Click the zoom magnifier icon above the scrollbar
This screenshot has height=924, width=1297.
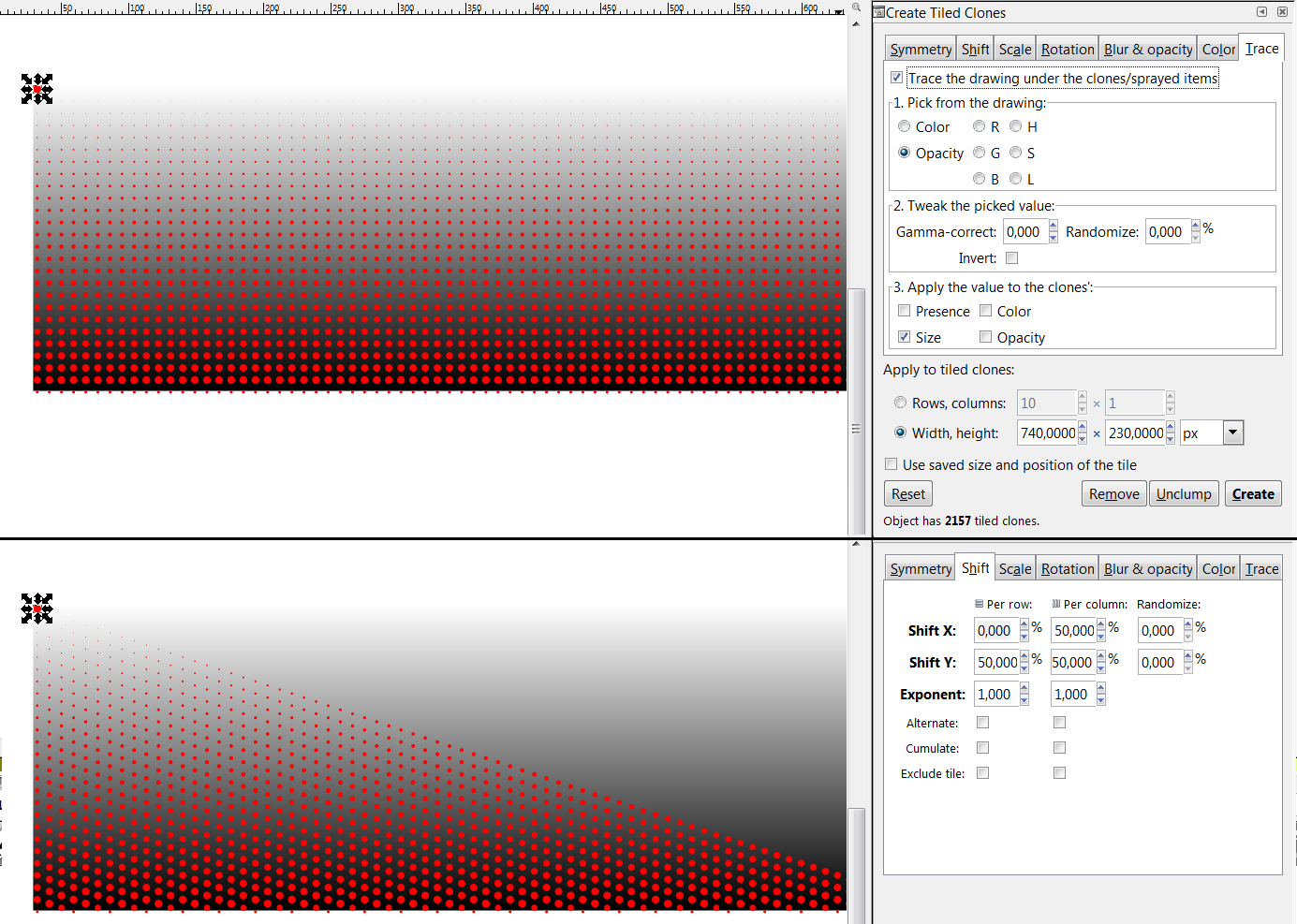coord(856,7)
